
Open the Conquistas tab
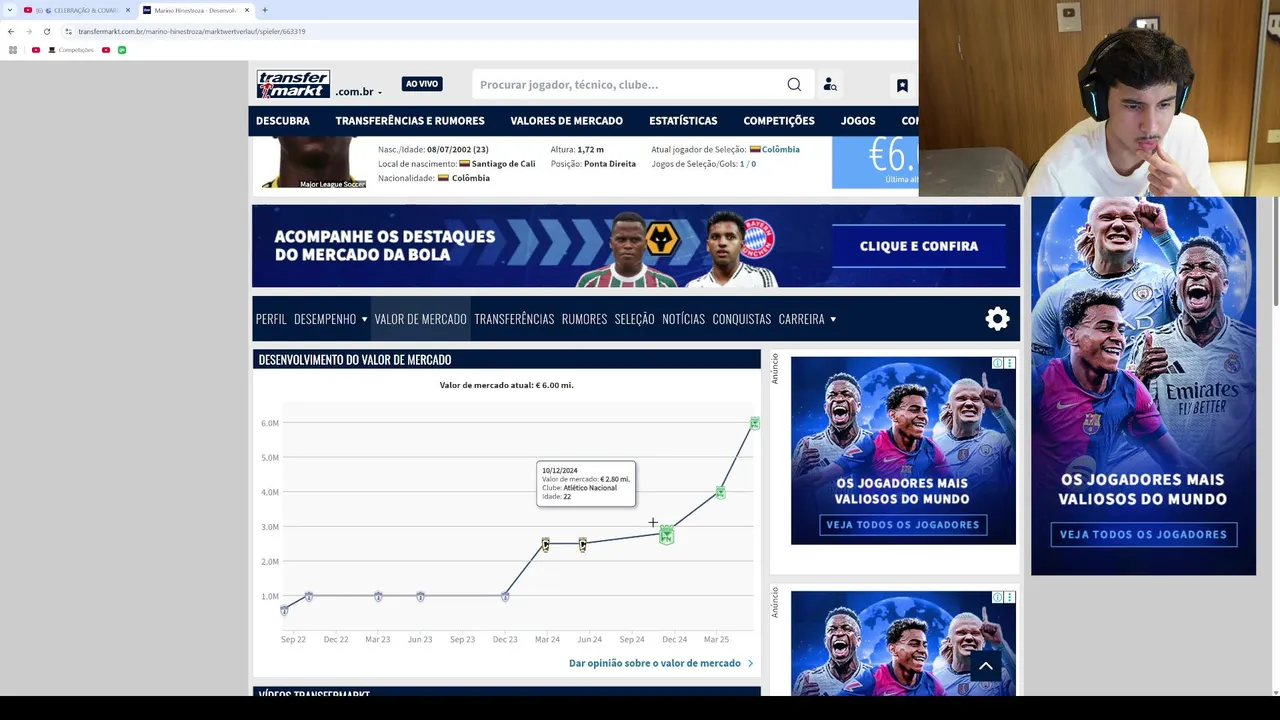point(742,319)
